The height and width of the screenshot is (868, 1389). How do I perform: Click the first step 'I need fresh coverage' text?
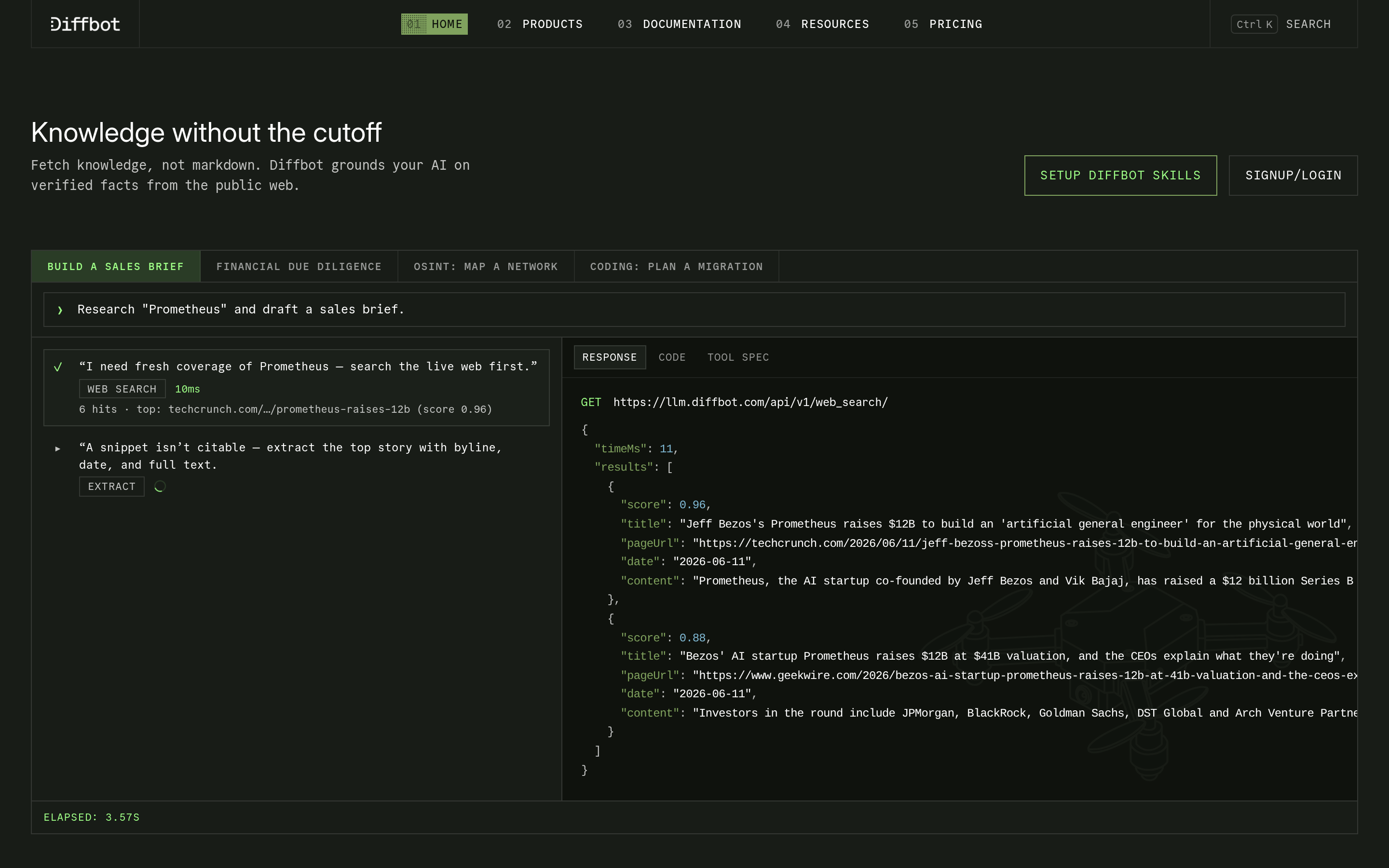pyautogui.click(x=308, y=366)
